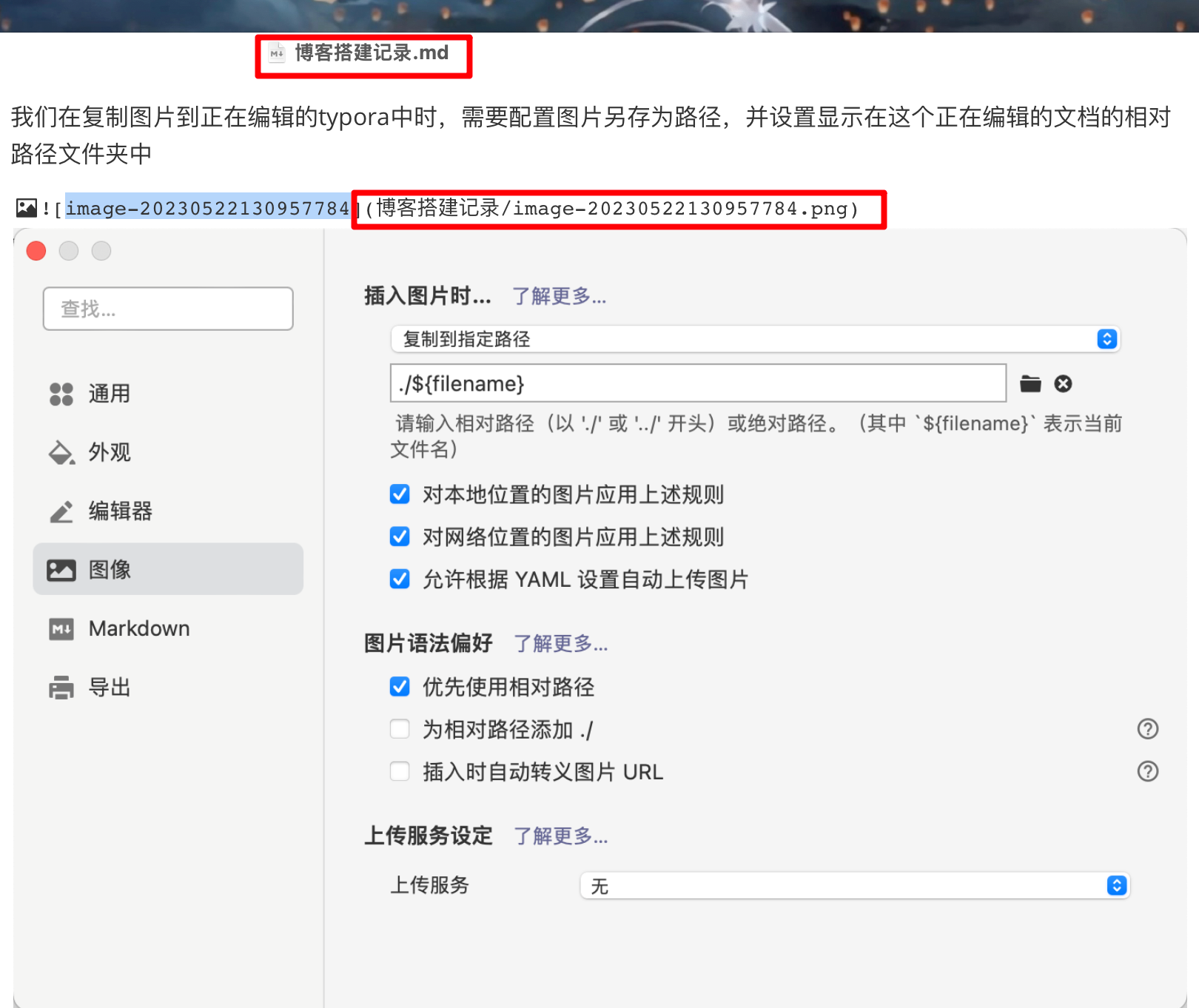This screenshot has width=1199, height=1008.
Task: Toggle 对本地位置的图片应用上述规则 checkbox
Action: click(x=400, y=494)
